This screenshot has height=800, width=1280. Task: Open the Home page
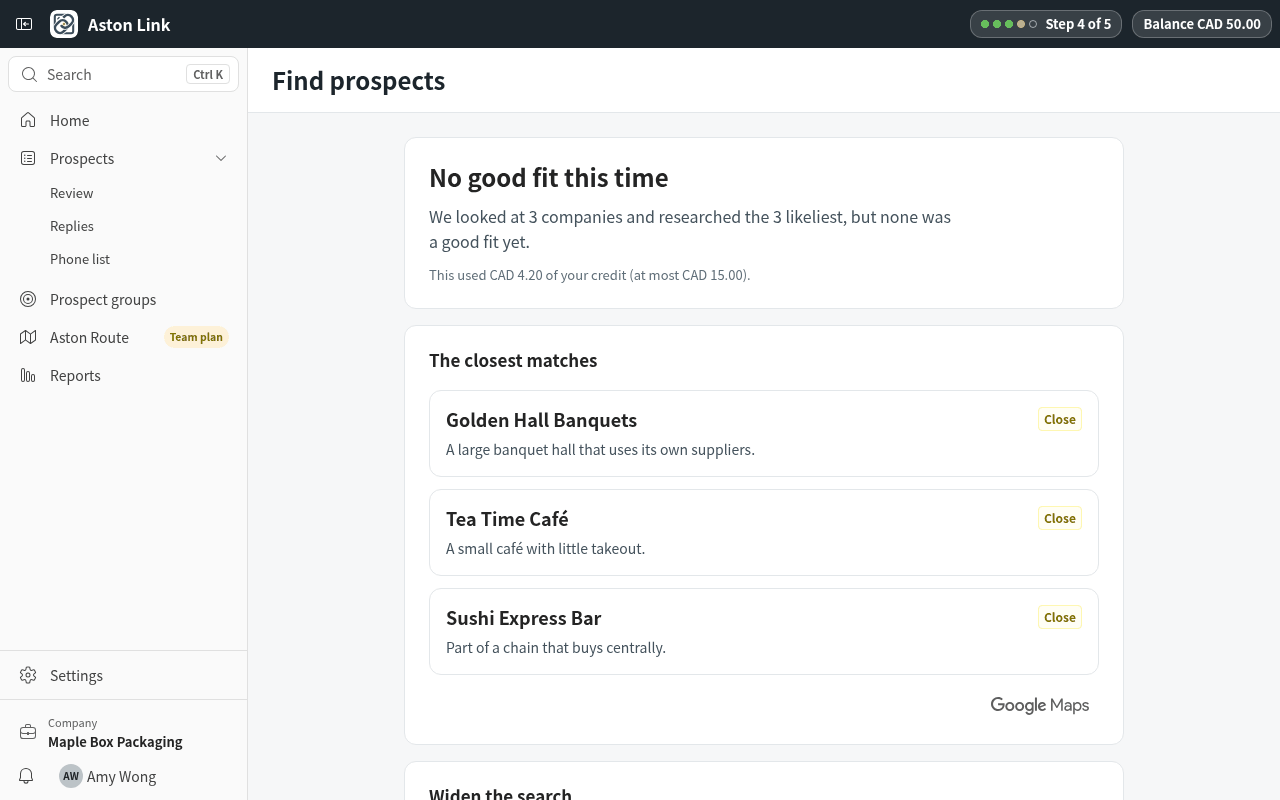(x=124, y=120)
